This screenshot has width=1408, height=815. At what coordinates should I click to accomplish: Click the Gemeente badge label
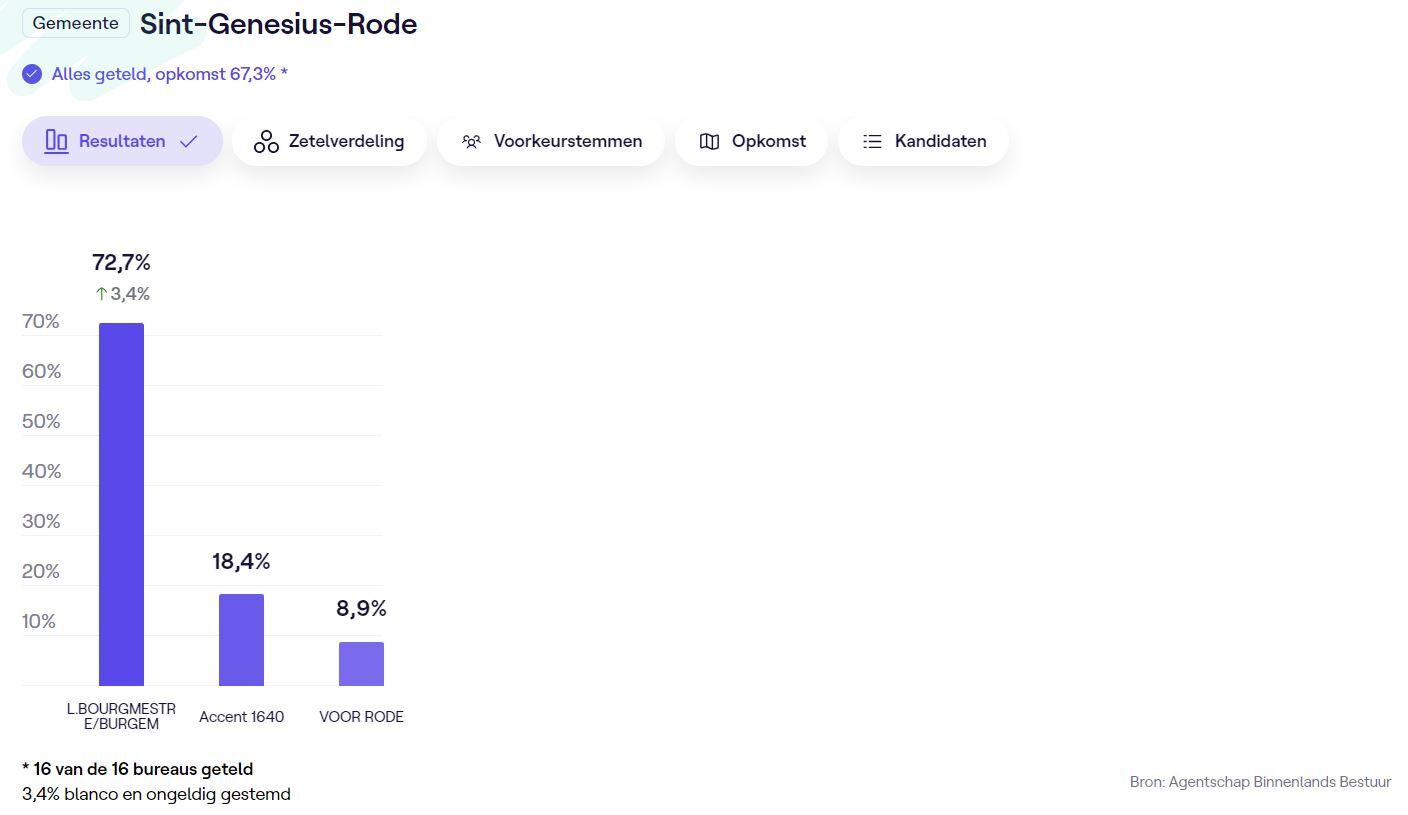pyautogui.click(x=76, y=23)
